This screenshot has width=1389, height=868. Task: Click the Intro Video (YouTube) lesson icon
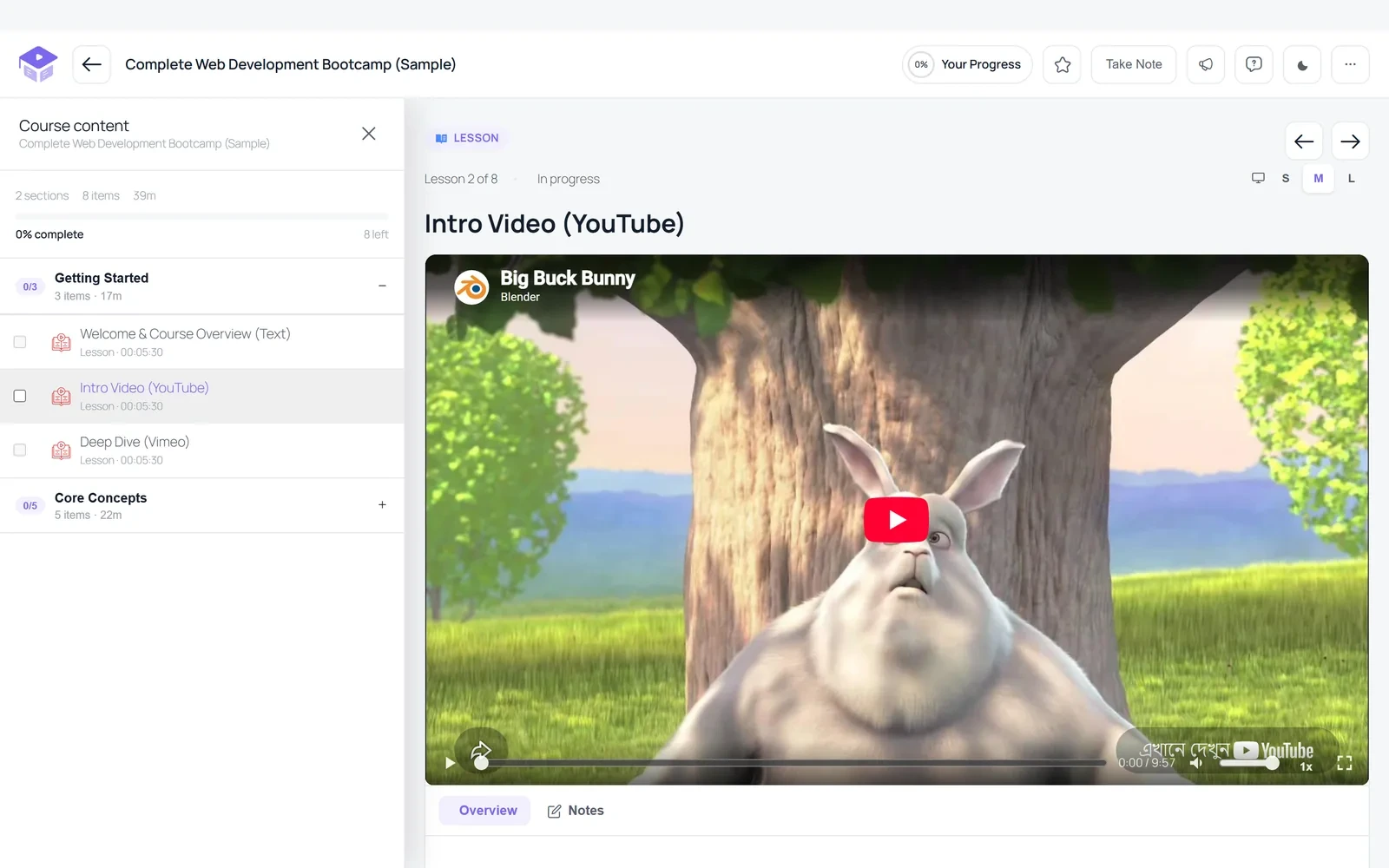click(x=61, y=396)
